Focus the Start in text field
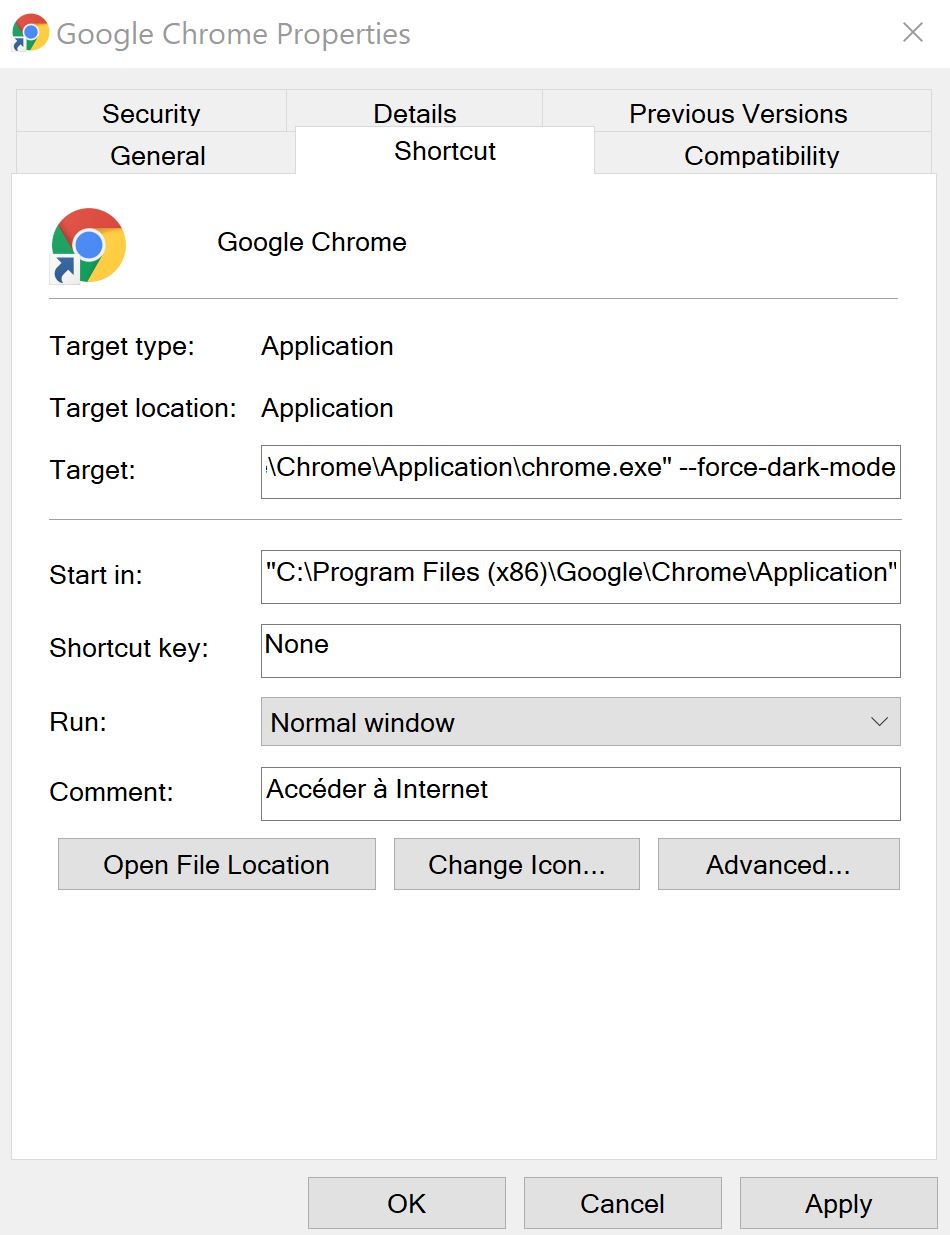This screenshot has height=1235, width=950. pyautogui.click(x=580, y=576)
